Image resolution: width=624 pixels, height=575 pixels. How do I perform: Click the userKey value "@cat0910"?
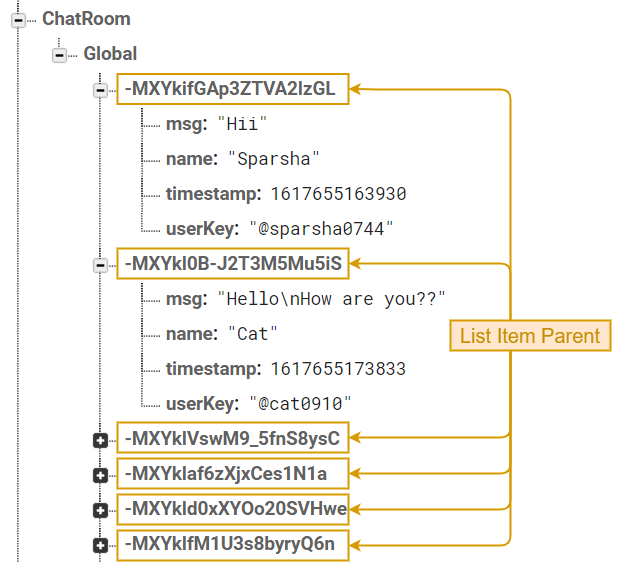click(300, 404)
